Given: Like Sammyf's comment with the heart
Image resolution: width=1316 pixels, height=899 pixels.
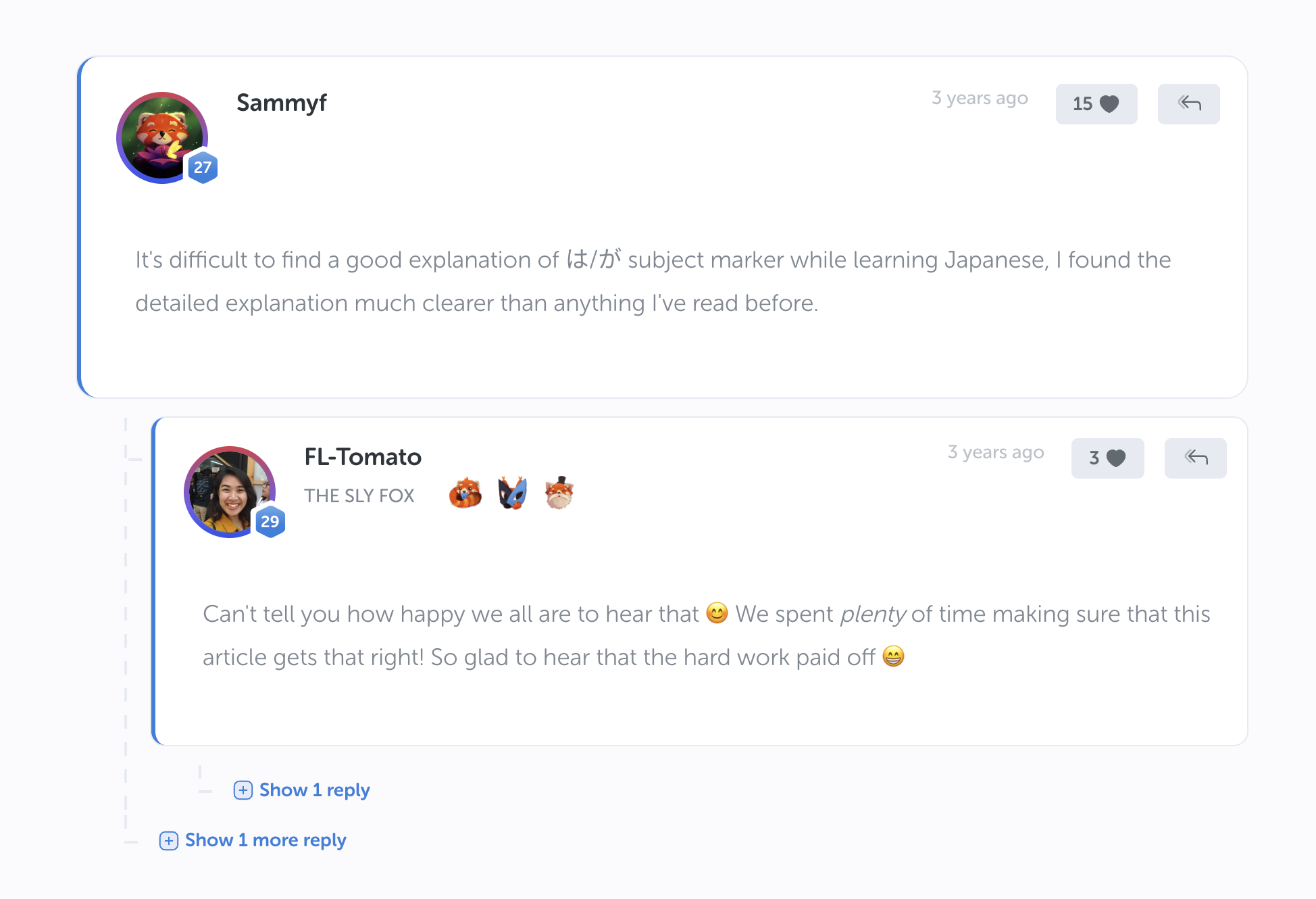Looking at the screenshot, I should point(1096,104).
